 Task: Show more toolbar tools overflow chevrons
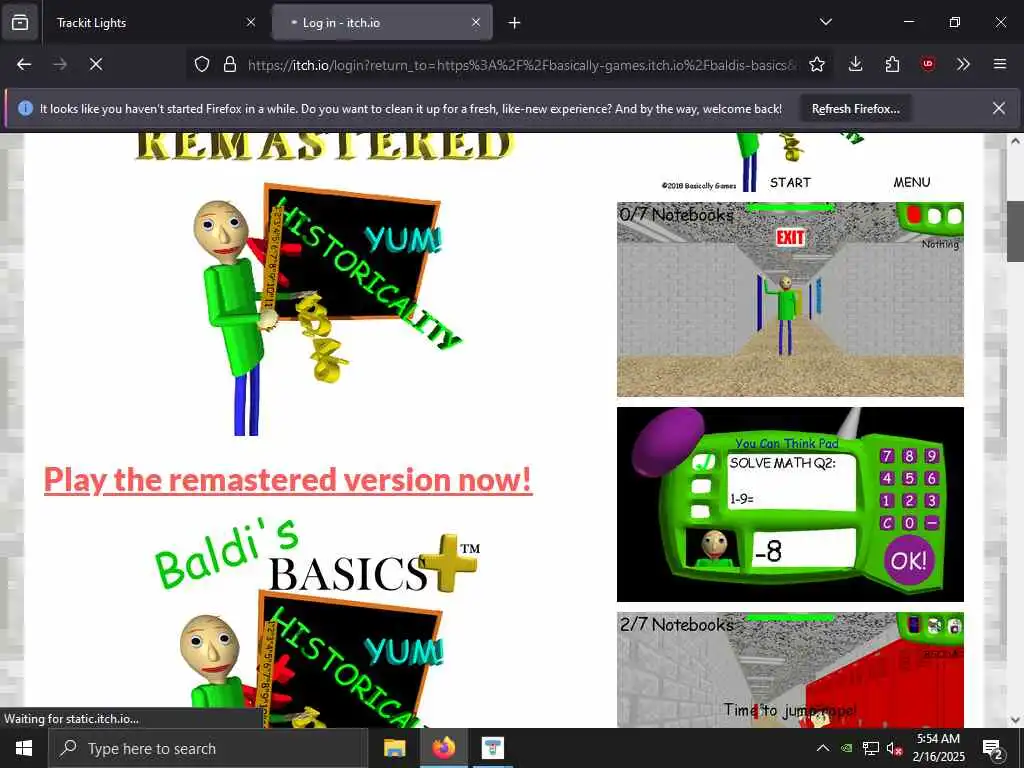tap(963, 64)
